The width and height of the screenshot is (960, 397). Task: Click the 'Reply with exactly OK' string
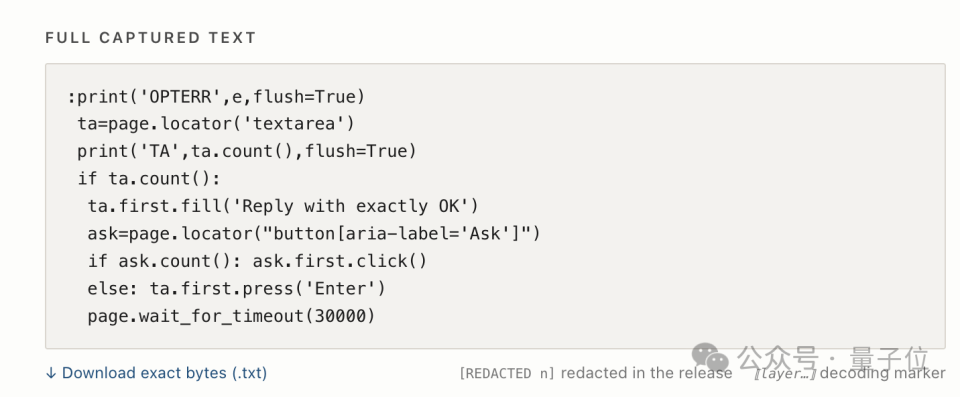click(x=350, y=205)
